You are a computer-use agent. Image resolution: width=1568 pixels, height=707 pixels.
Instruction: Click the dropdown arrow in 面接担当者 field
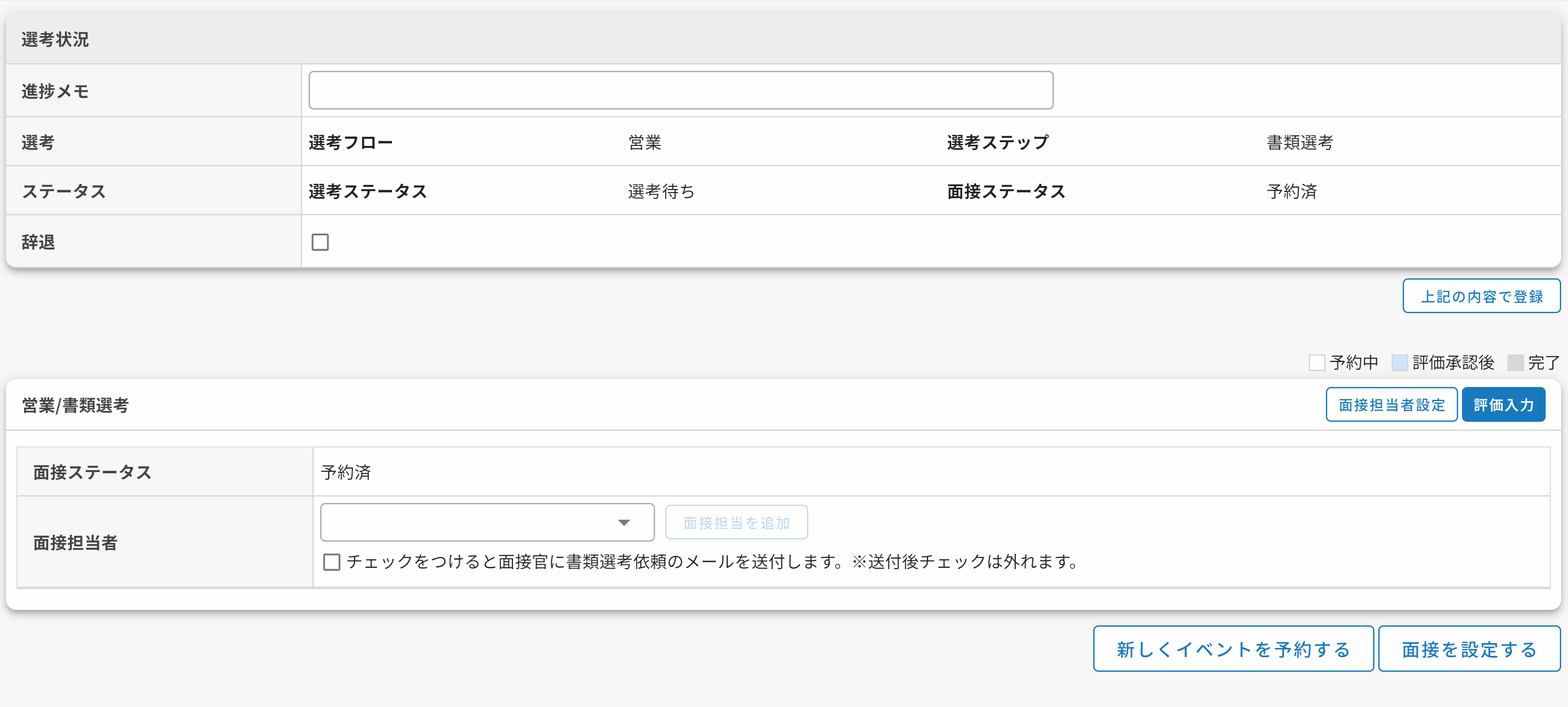tap(623, 522)
